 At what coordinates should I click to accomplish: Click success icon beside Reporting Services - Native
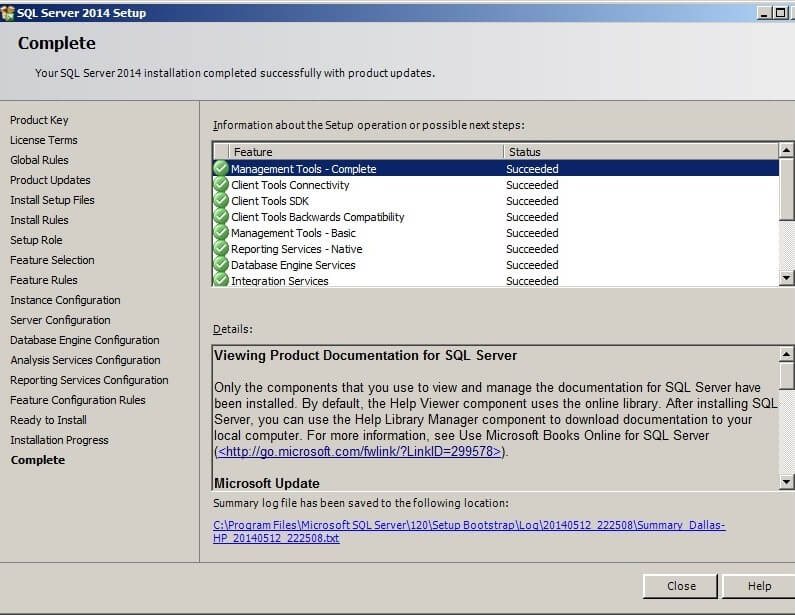click(221, 249)
